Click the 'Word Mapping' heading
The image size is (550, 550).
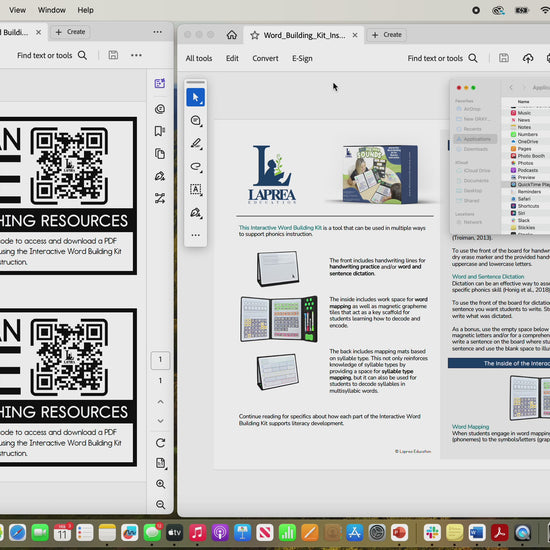tap(470, 427)
